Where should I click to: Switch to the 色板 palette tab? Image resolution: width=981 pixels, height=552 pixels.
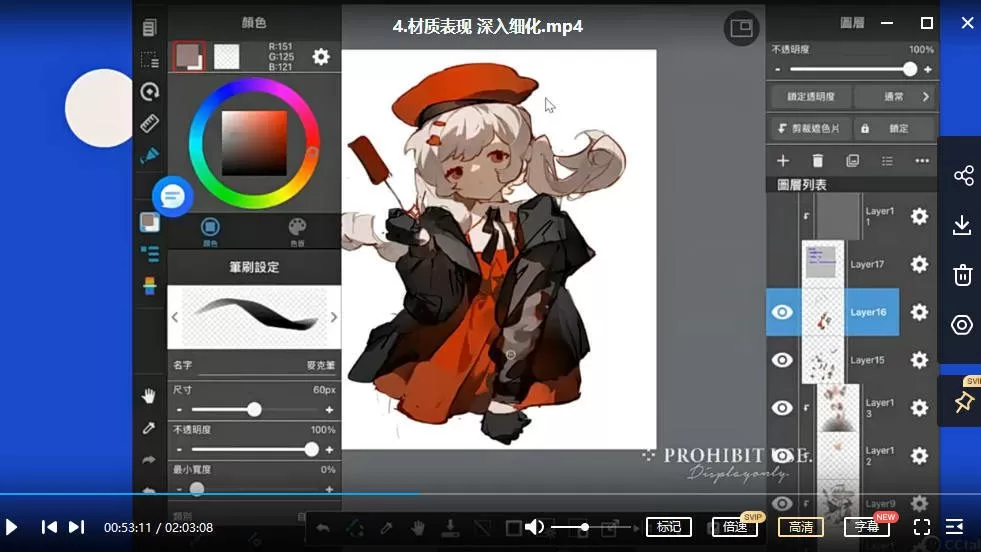[x=297, y=230]
